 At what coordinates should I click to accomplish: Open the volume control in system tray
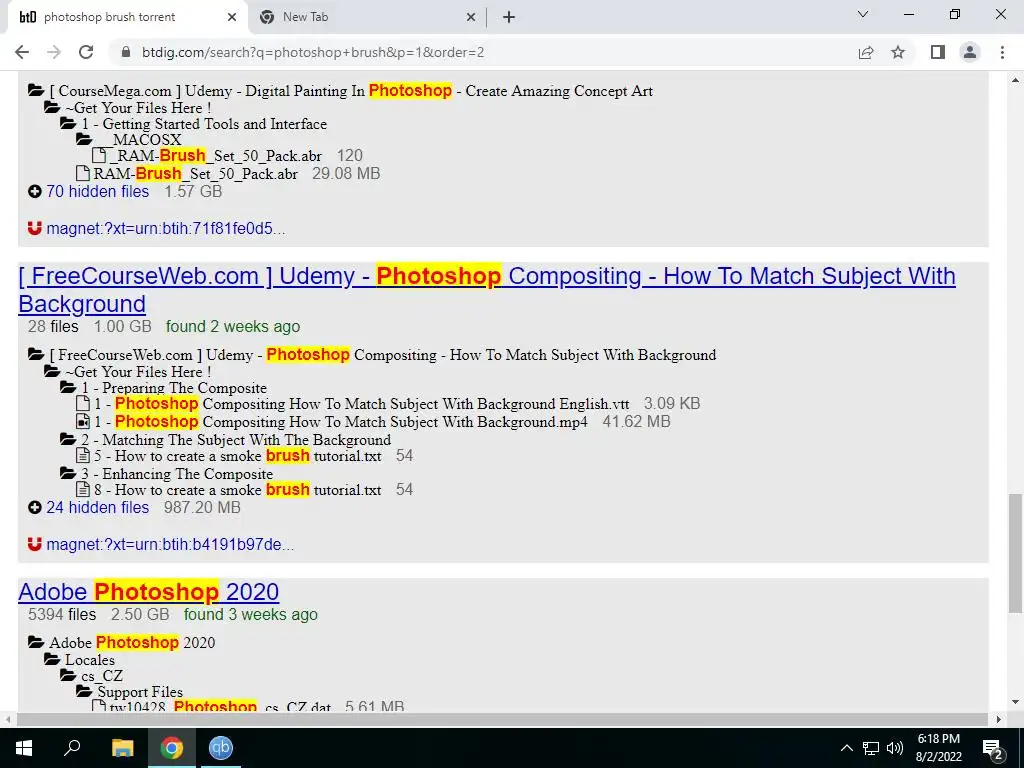(895, 748)
